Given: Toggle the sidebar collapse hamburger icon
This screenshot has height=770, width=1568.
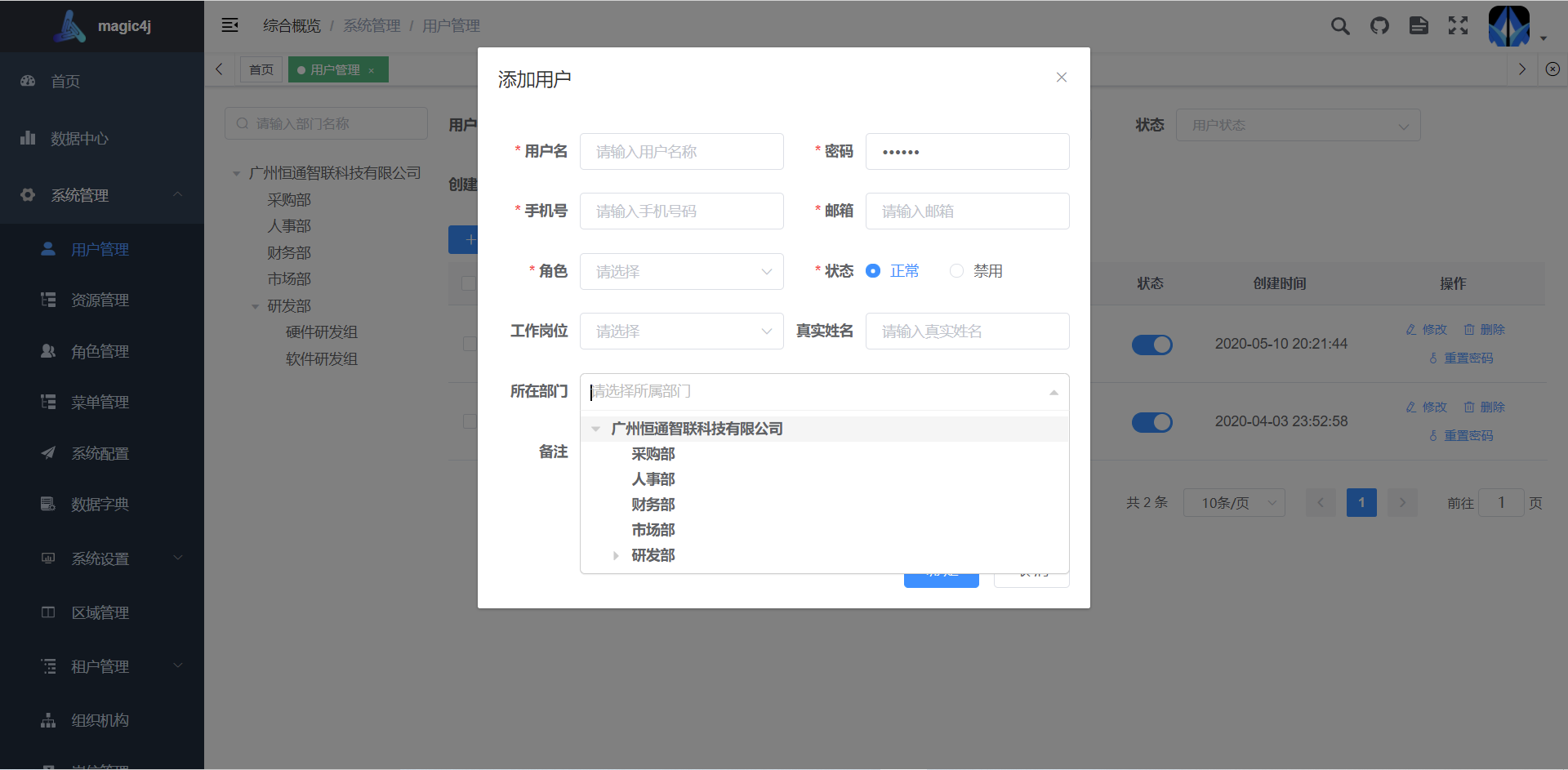Looking at the screenshot, I should 230,25.
